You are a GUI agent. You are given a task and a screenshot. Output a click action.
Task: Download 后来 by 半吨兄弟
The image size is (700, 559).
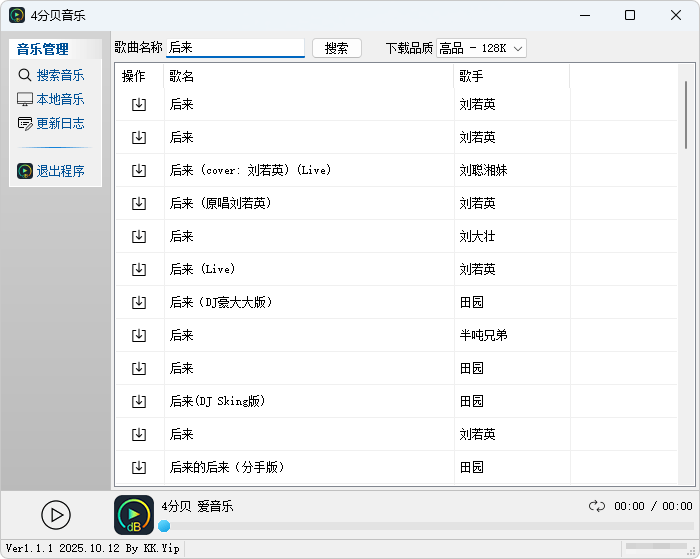(139, 335)
